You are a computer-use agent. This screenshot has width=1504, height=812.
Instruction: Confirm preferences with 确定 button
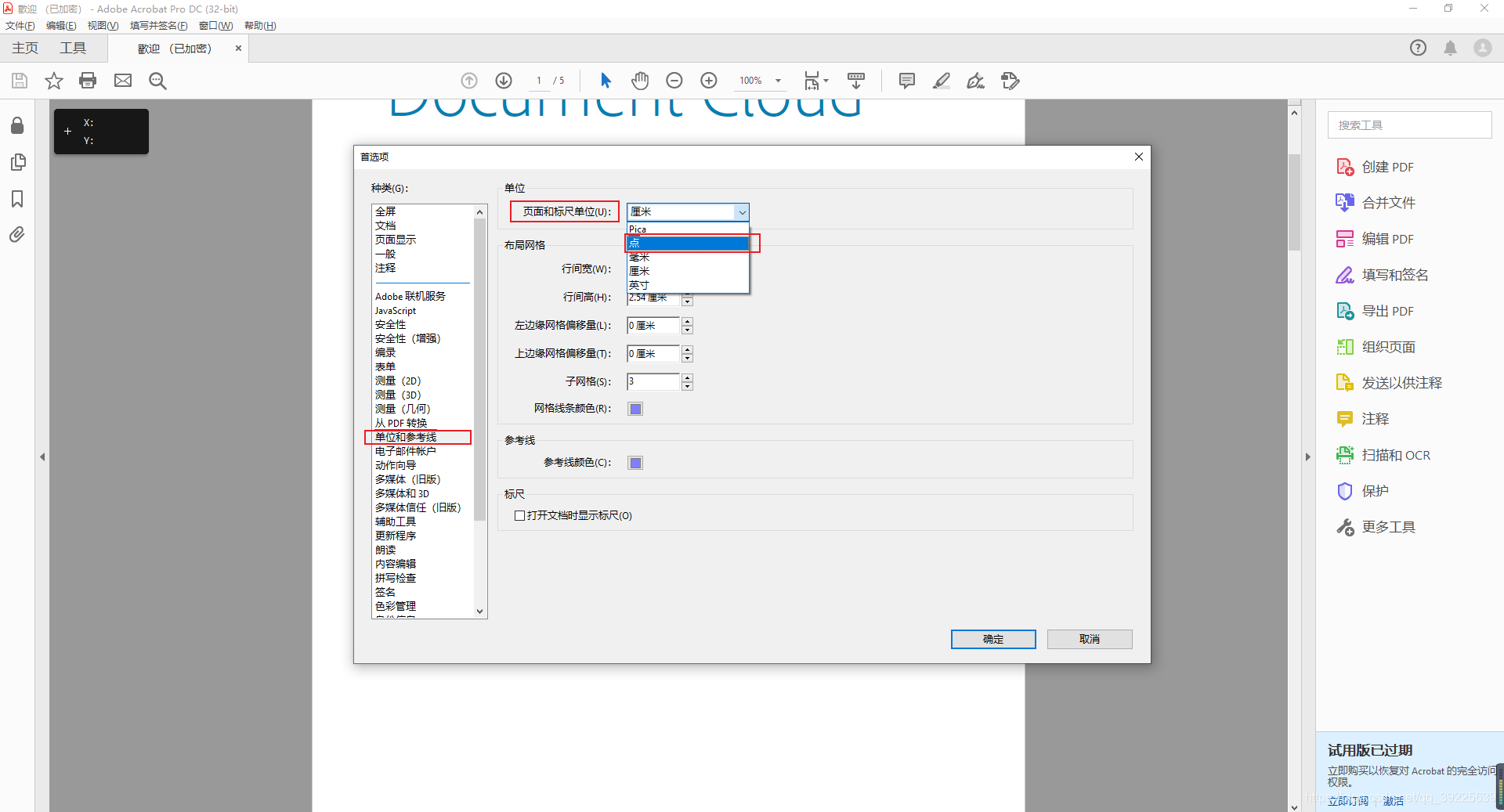993,639
